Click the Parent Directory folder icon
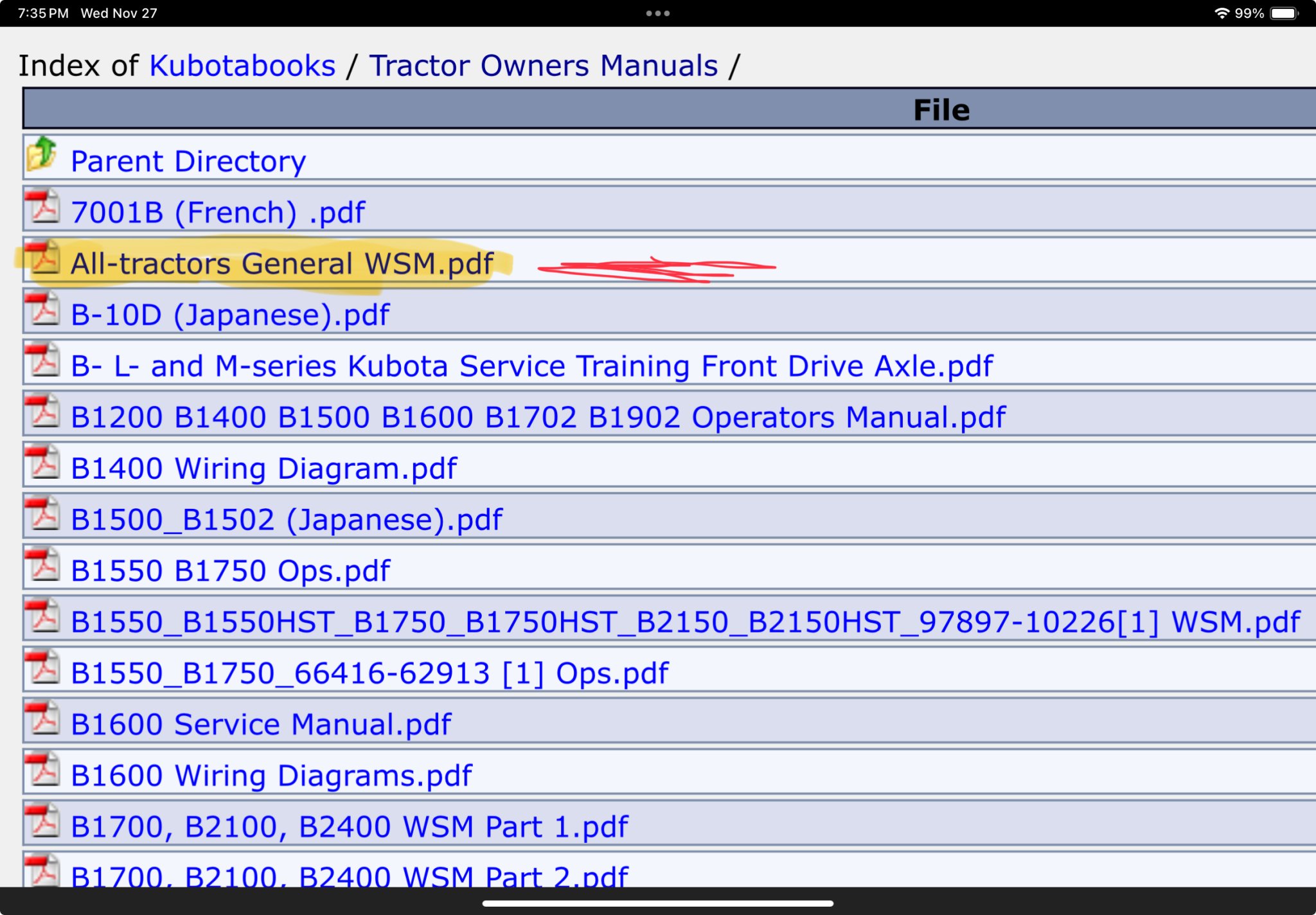Image resolution: width=1316 pixels, height=915 pixels. (42, 154)
